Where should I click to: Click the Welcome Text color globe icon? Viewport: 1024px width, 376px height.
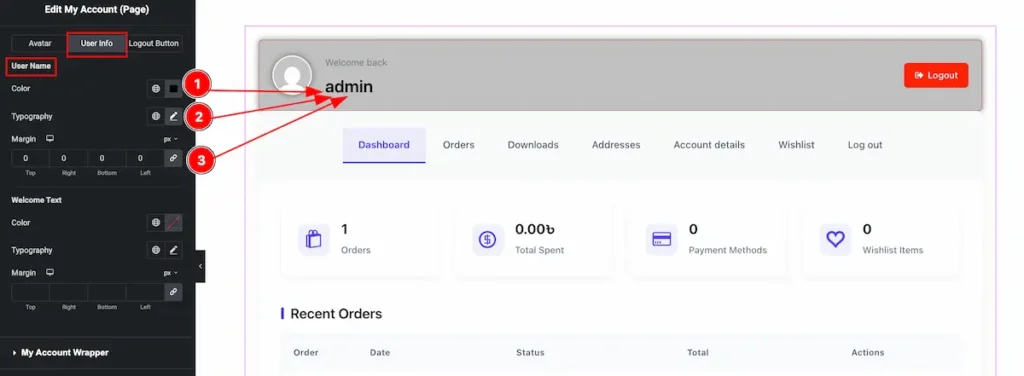(x=155, y=223)
